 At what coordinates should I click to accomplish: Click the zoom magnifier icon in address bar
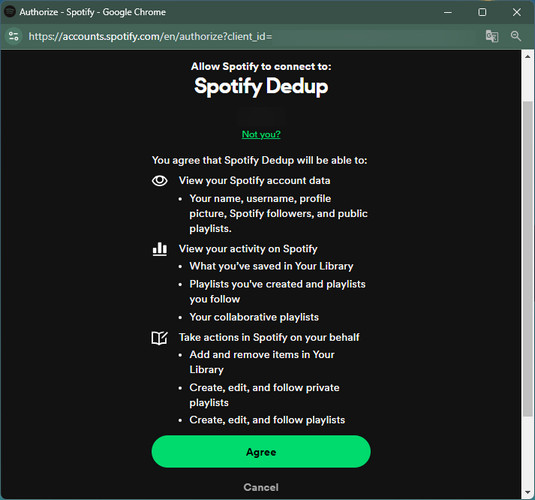tap(516, 36)
